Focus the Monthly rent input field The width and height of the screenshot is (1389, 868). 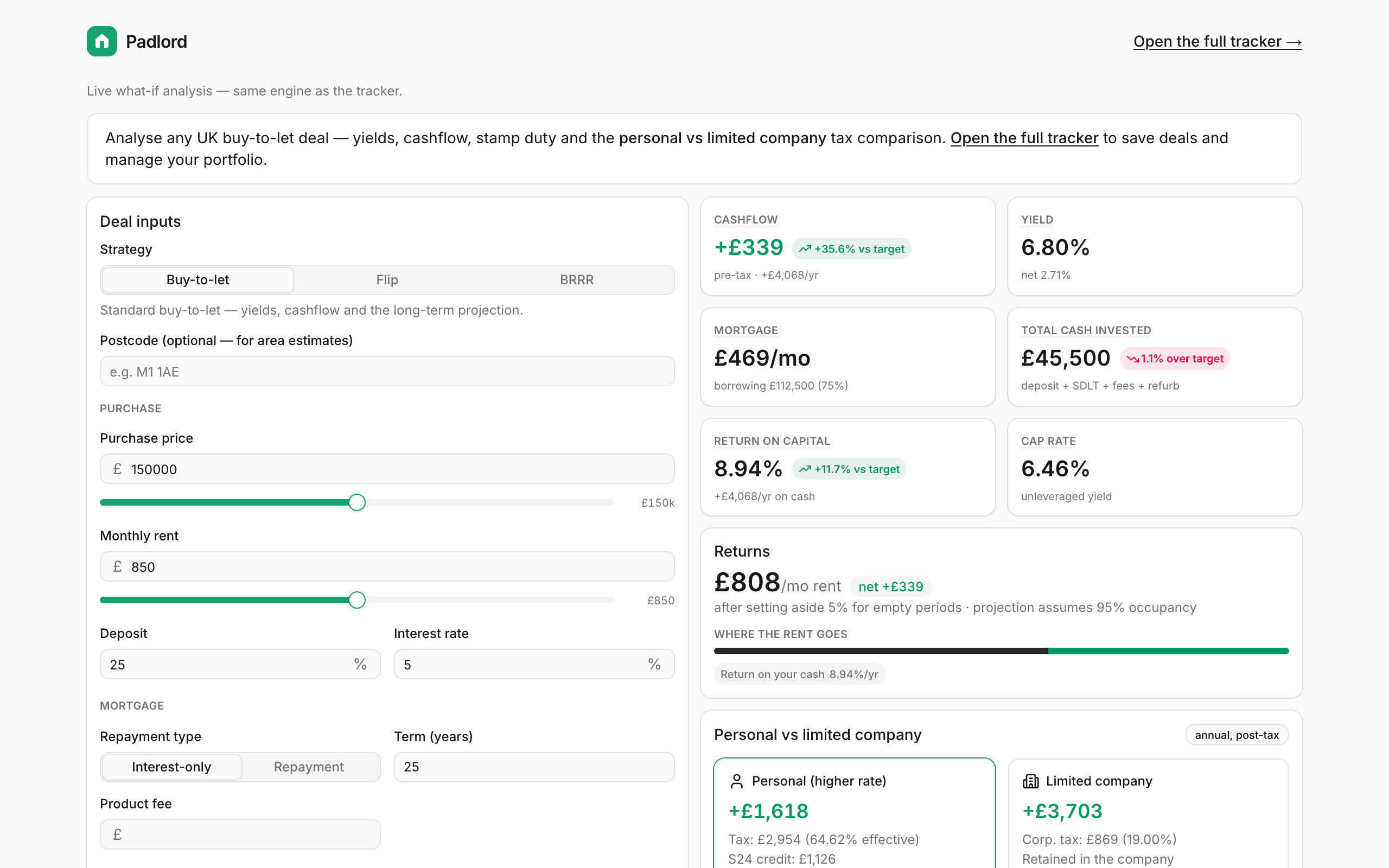tap(387, 566)
